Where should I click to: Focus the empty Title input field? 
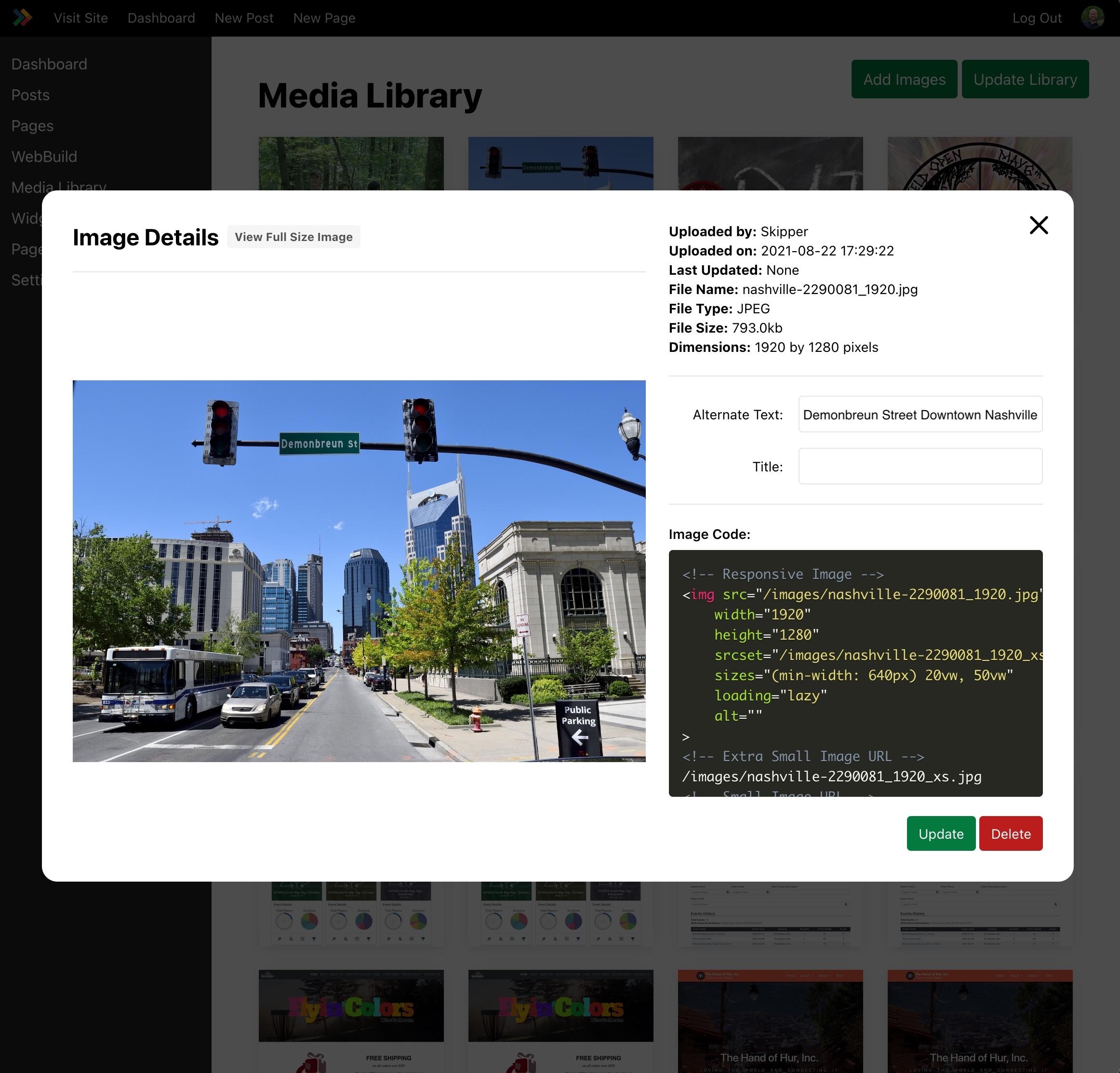[x=920, y=467]
